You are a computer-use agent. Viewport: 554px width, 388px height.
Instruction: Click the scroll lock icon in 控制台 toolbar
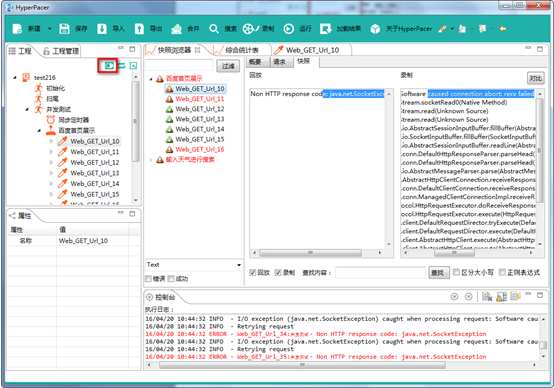(501, 296)
